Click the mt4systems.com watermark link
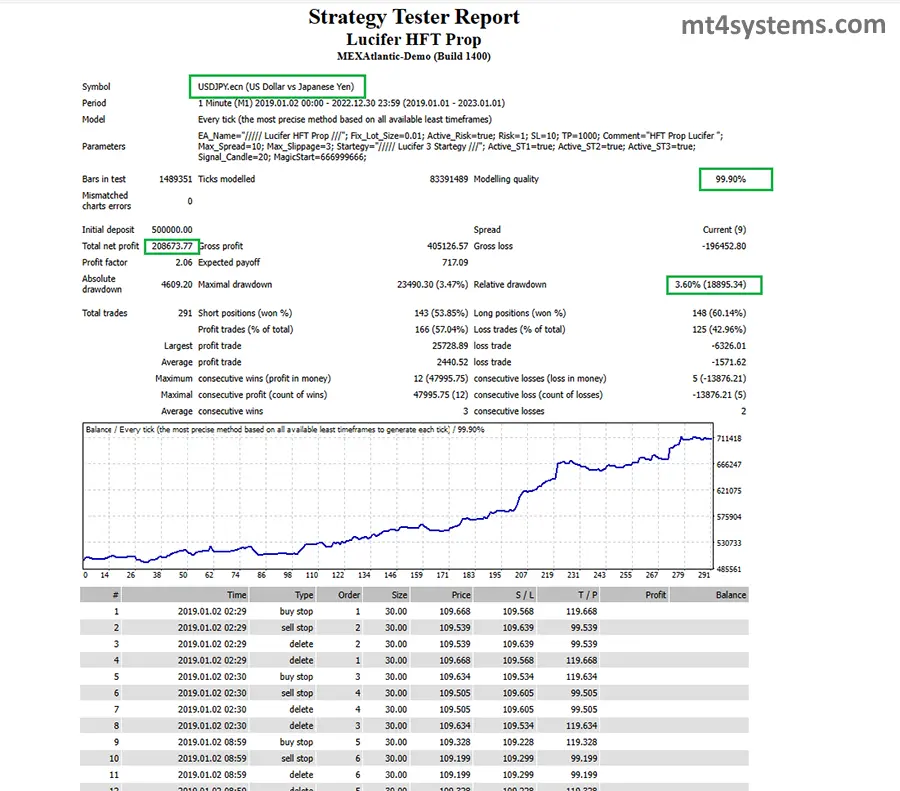 tap(783, 27)
